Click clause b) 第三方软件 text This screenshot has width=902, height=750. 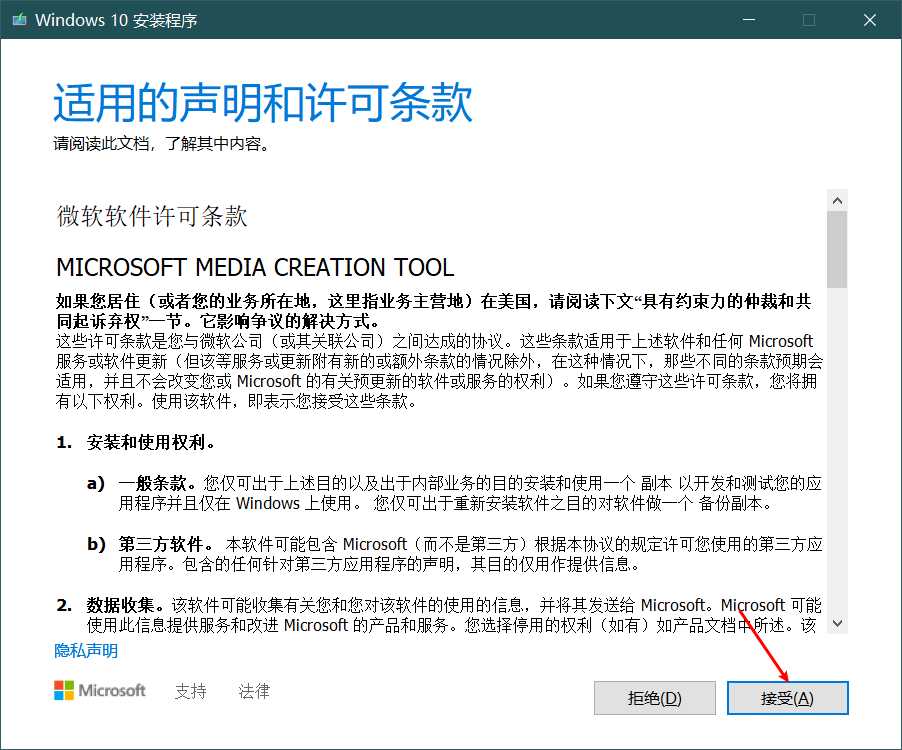[x=454, y=554]
